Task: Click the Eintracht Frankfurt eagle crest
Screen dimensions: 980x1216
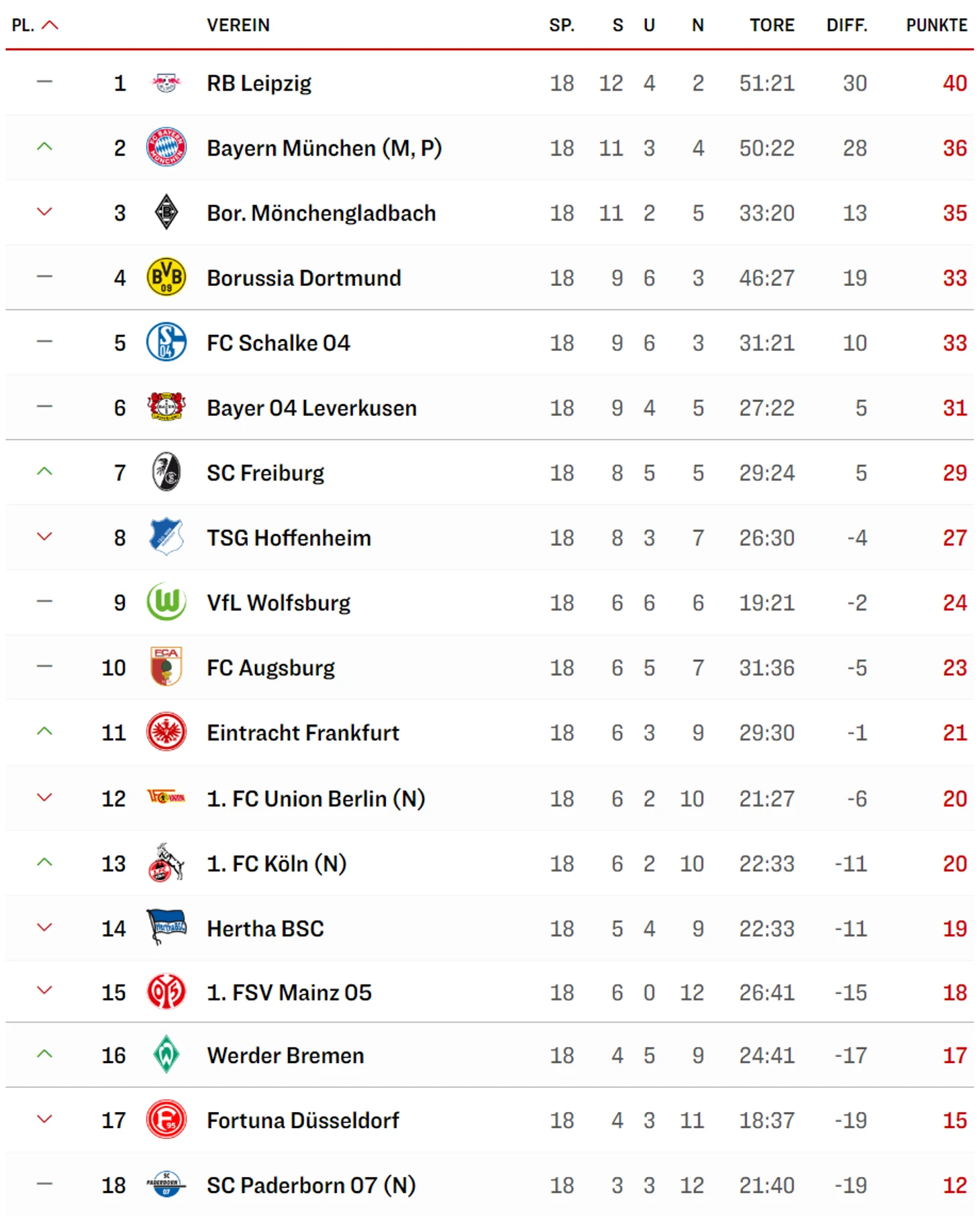Action: click(x=166, y=732)
